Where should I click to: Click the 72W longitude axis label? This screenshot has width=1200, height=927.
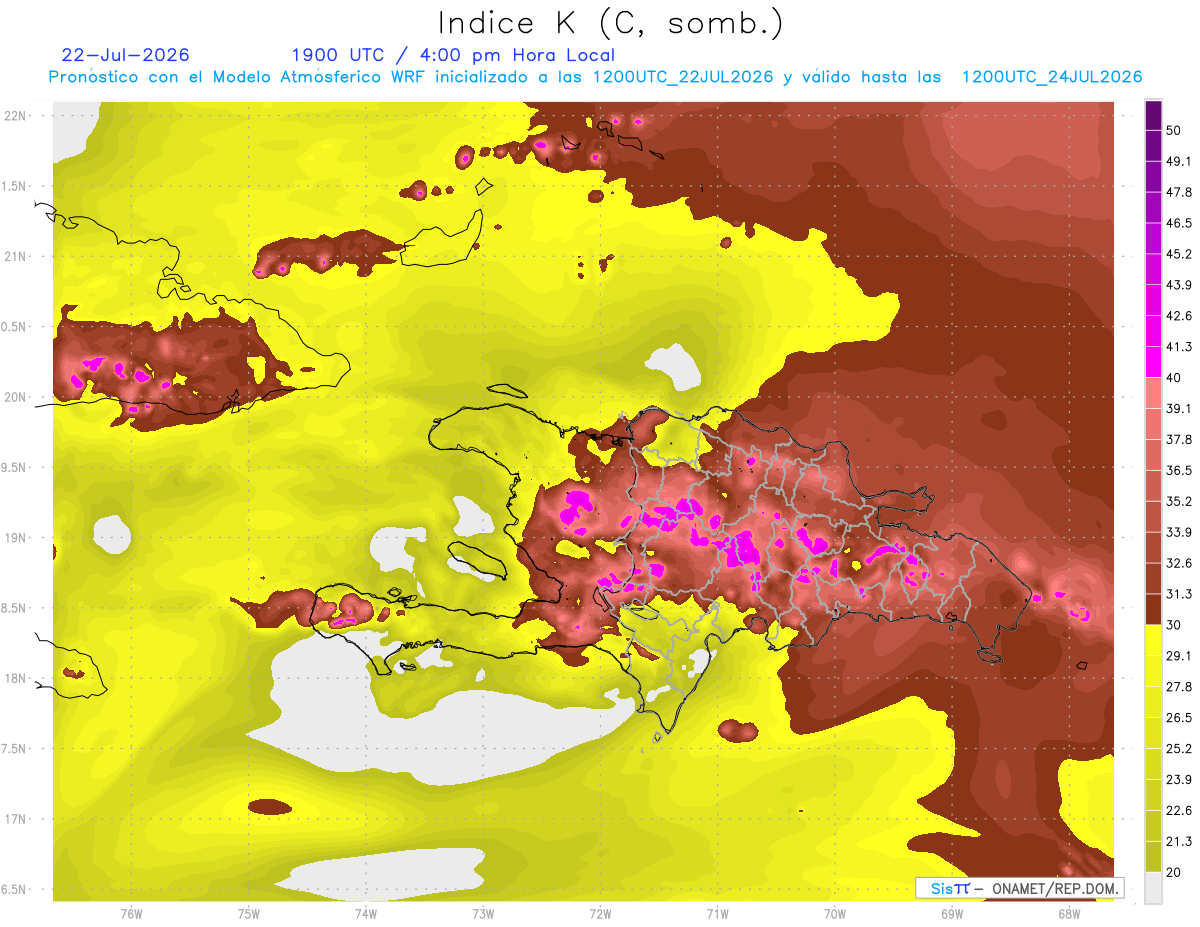600,913
